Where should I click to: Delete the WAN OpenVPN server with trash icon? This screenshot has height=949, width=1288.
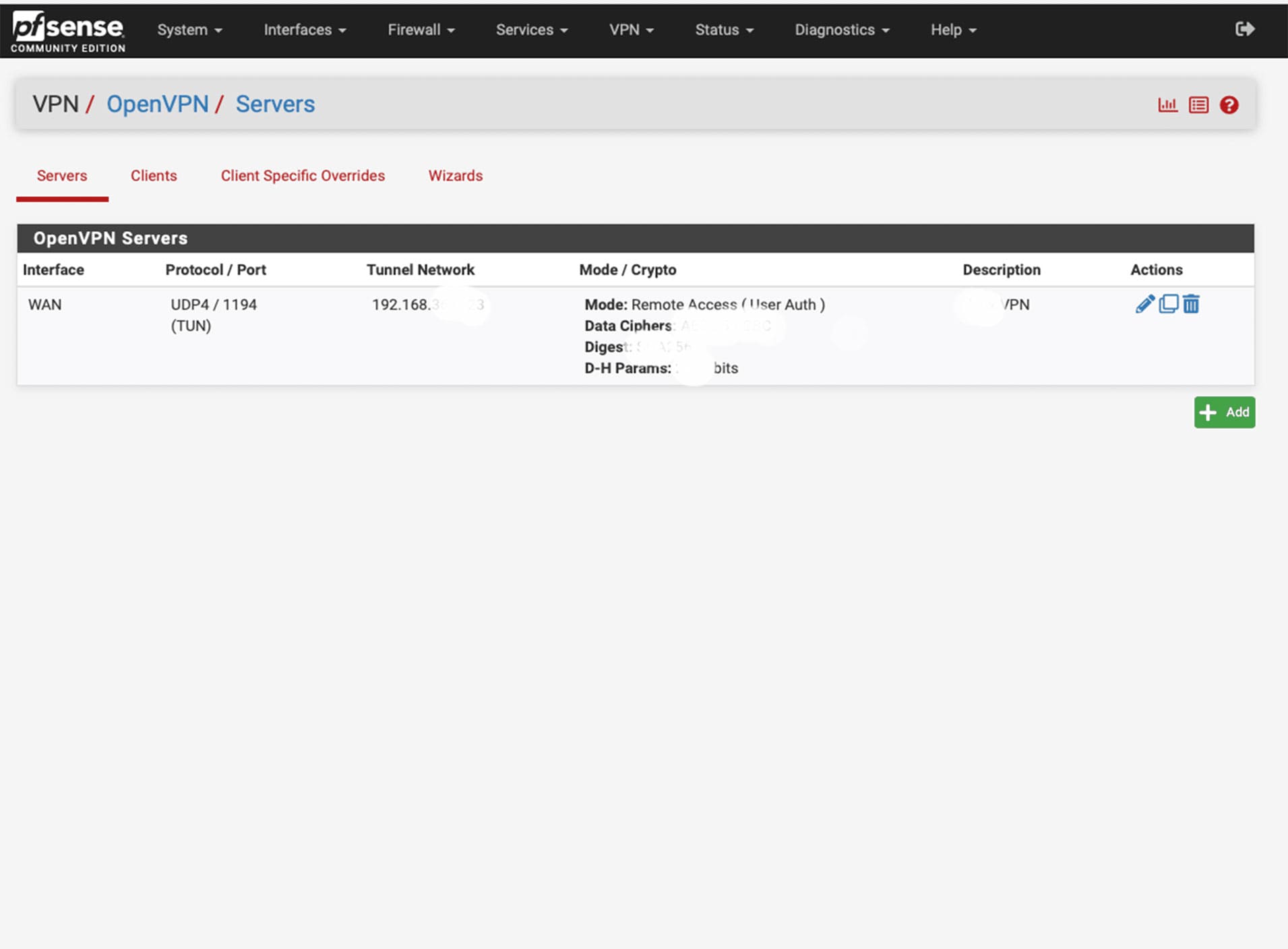tap(1191, 304)
